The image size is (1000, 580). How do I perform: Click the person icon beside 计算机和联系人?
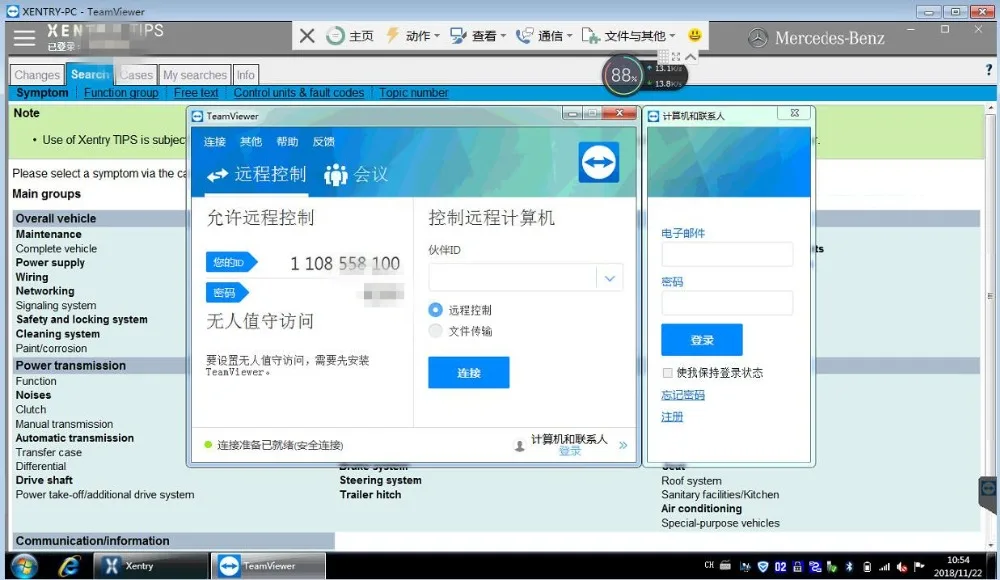coord(520,445)
